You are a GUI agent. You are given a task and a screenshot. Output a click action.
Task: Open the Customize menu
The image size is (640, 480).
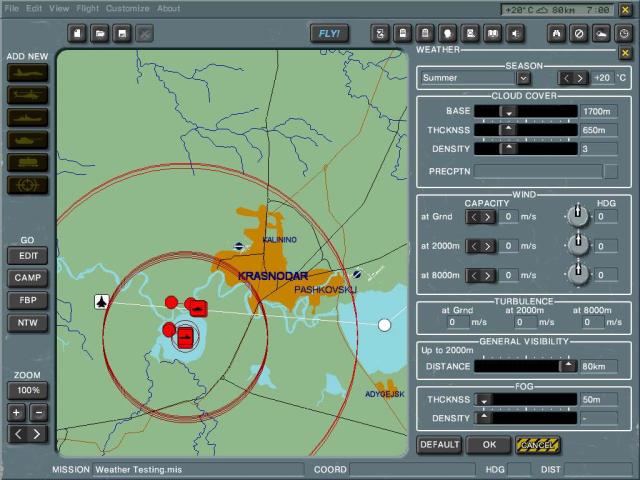128,8
